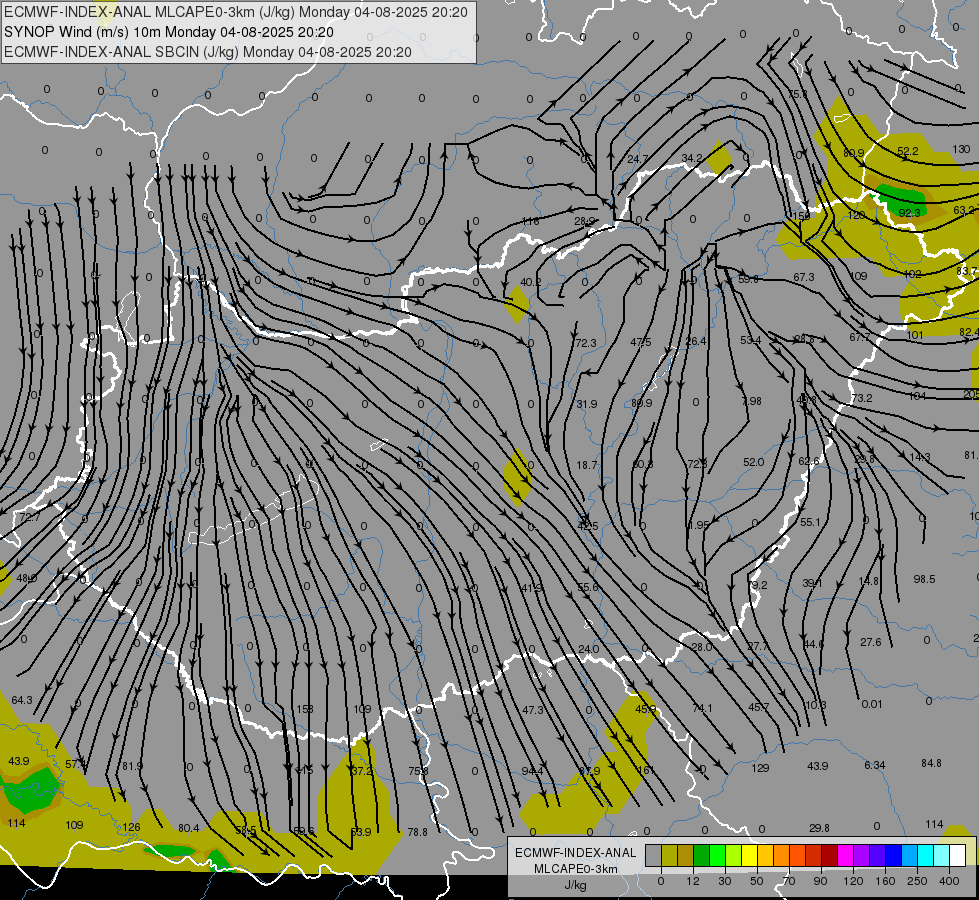Click the map value 118
The height and width of the screenshot is (900, 979).
pos(530,221)
